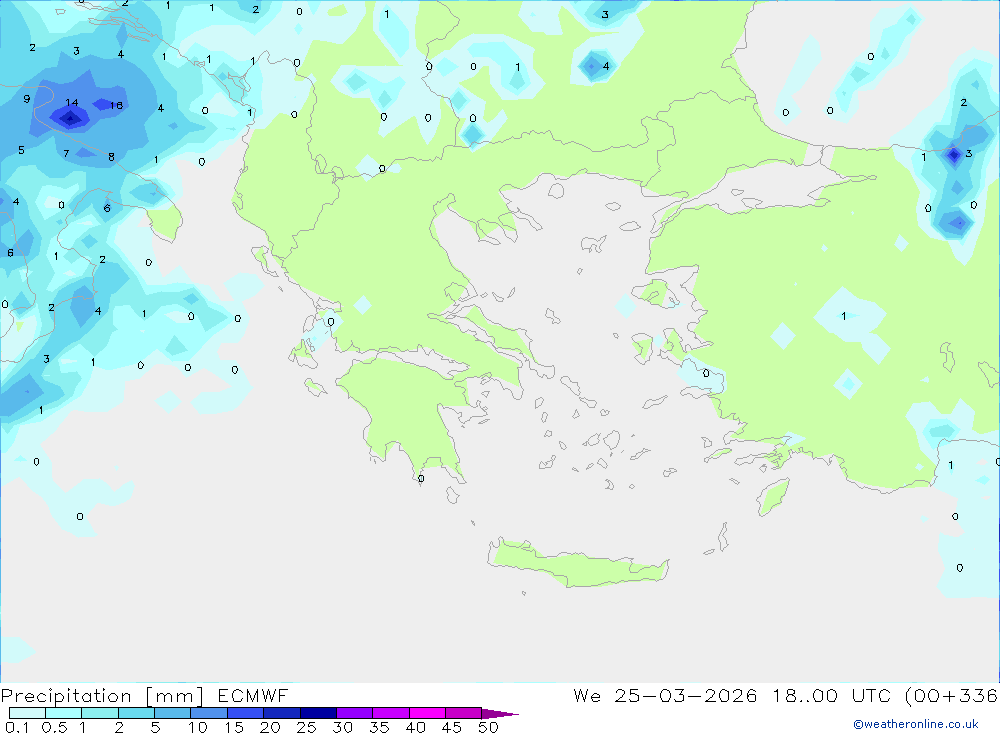
Task: Click the 0.5–1 mm legend color swatch
Action: pos(64,713)
